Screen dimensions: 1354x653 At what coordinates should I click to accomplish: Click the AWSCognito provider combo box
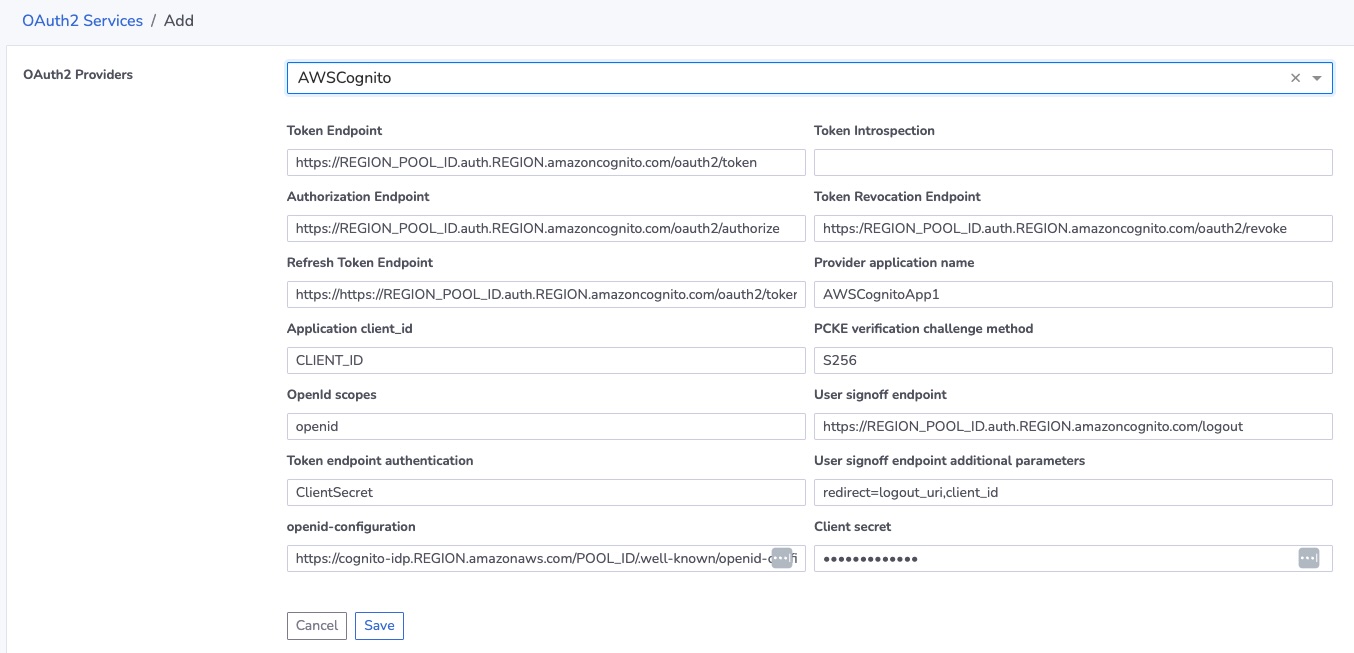tap(780, 78)
